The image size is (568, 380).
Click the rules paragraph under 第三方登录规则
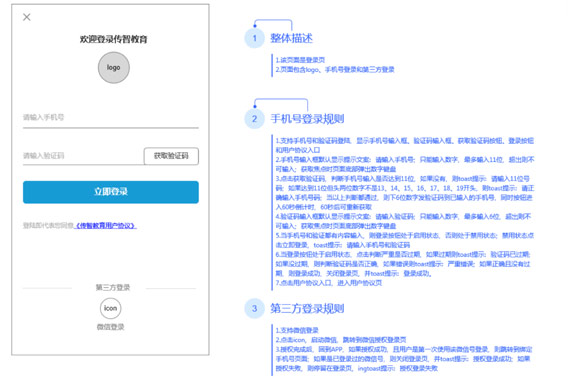[404, 349]
